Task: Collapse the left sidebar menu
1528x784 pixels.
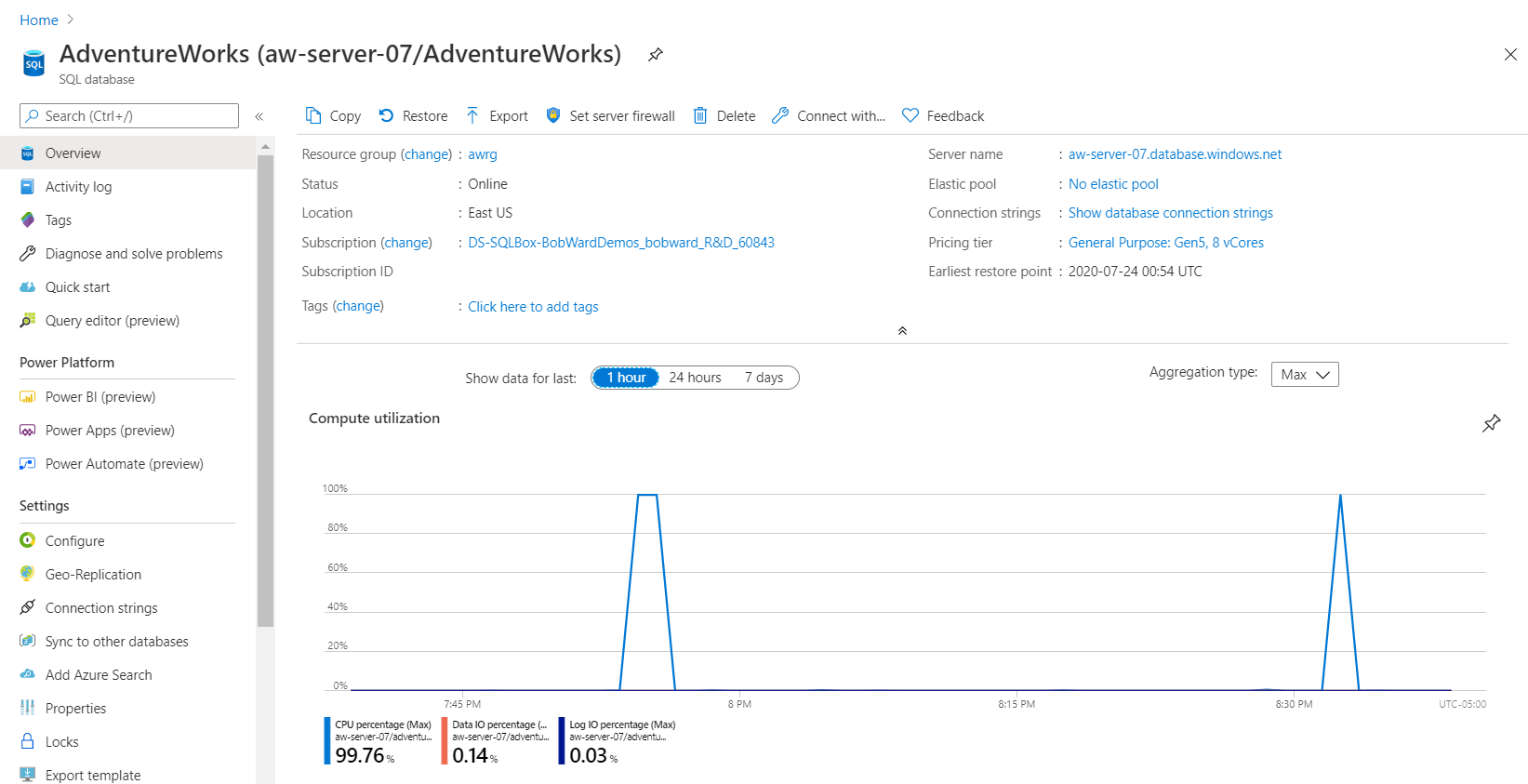Action: [x=259, y=116]
